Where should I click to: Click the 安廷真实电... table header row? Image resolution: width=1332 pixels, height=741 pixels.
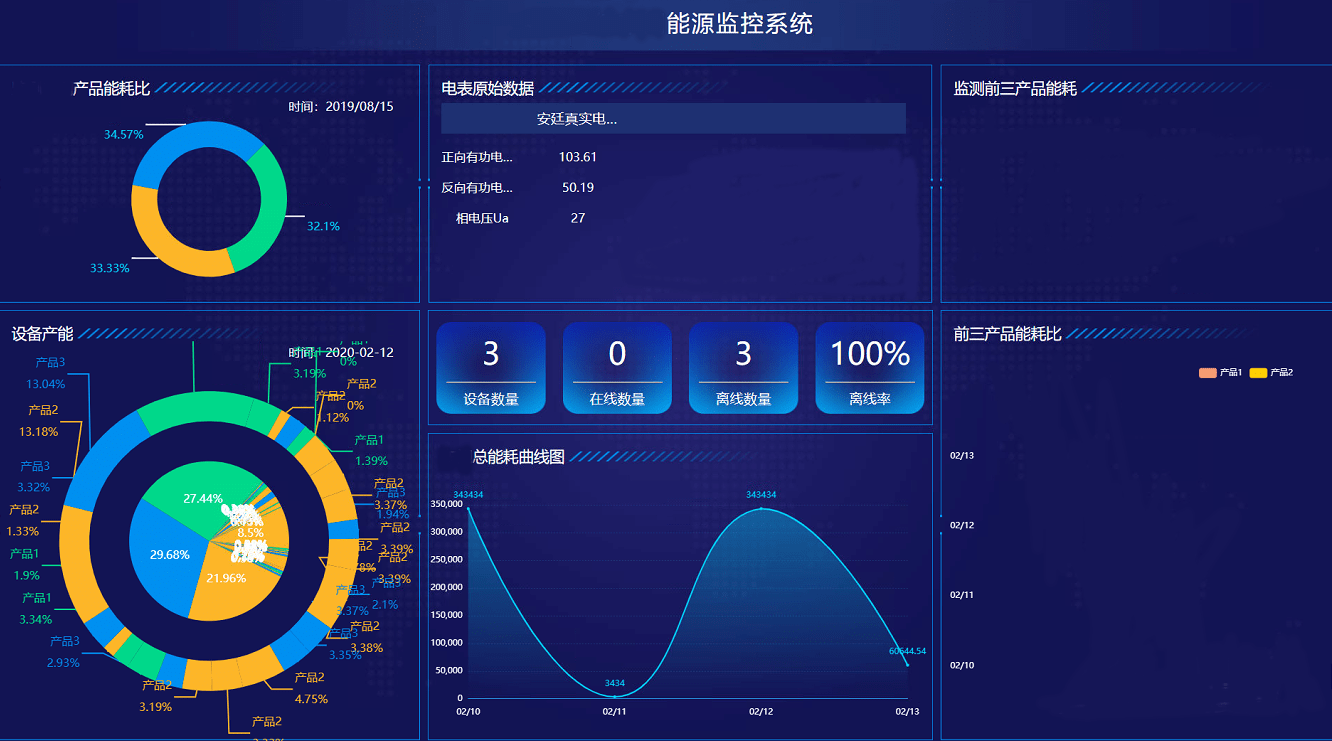[673, 118]
